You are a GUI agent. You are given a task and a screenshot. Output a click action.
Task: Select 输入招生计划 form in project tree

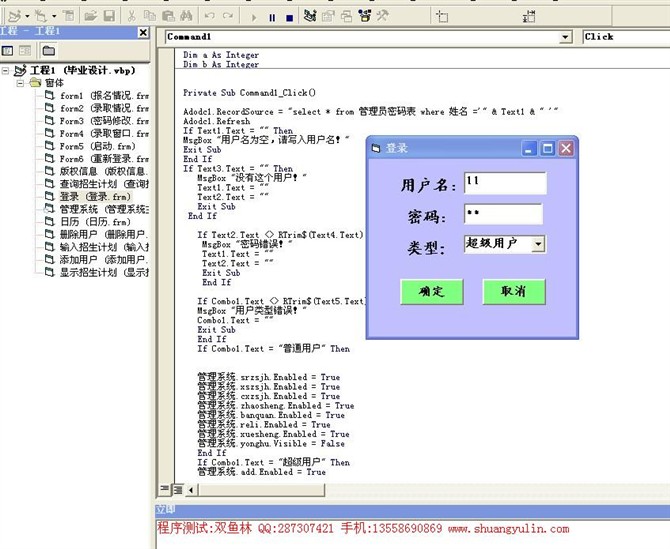click(x=97, y=247)
